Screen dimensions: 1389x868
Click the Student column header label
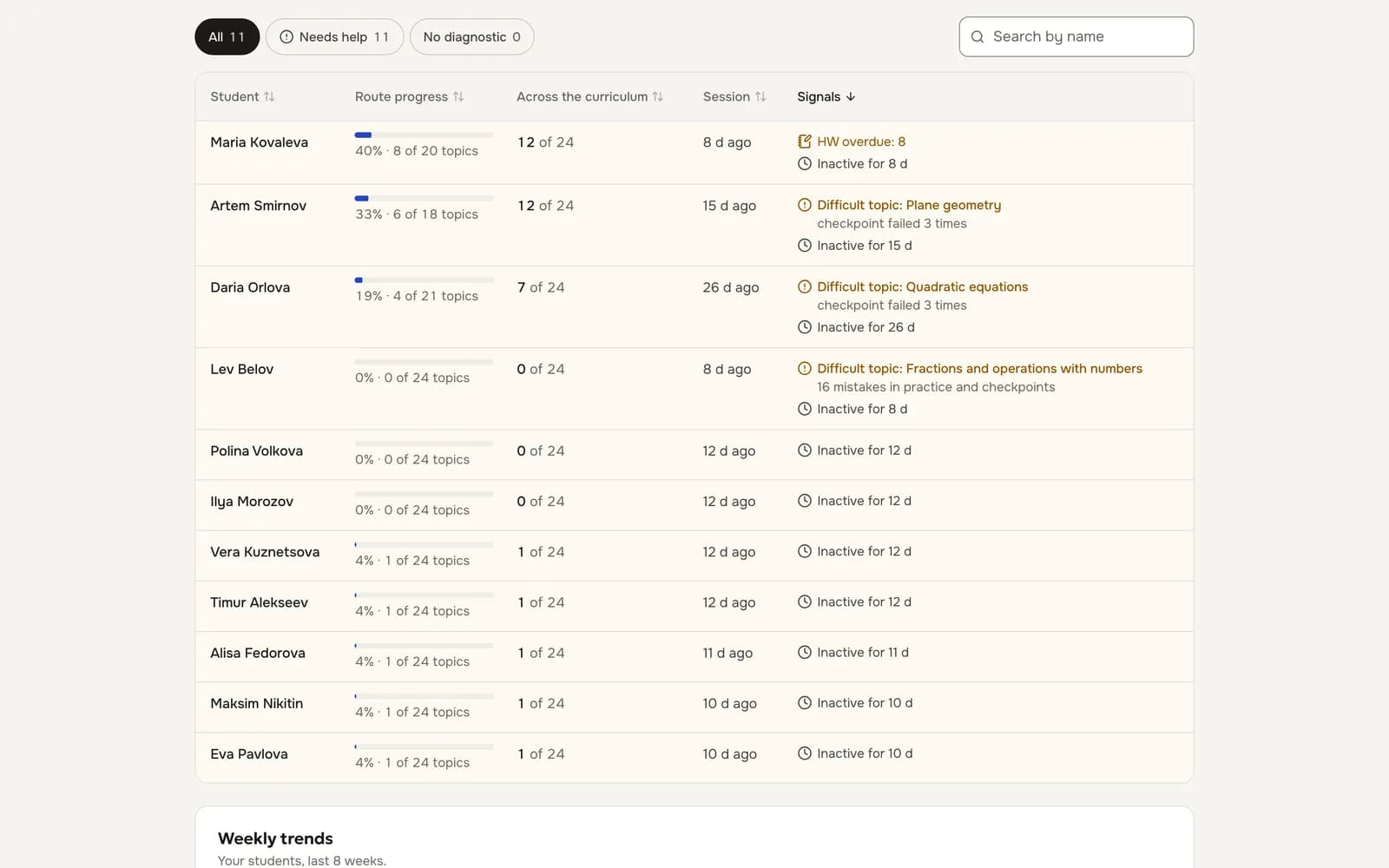(234, 96)
